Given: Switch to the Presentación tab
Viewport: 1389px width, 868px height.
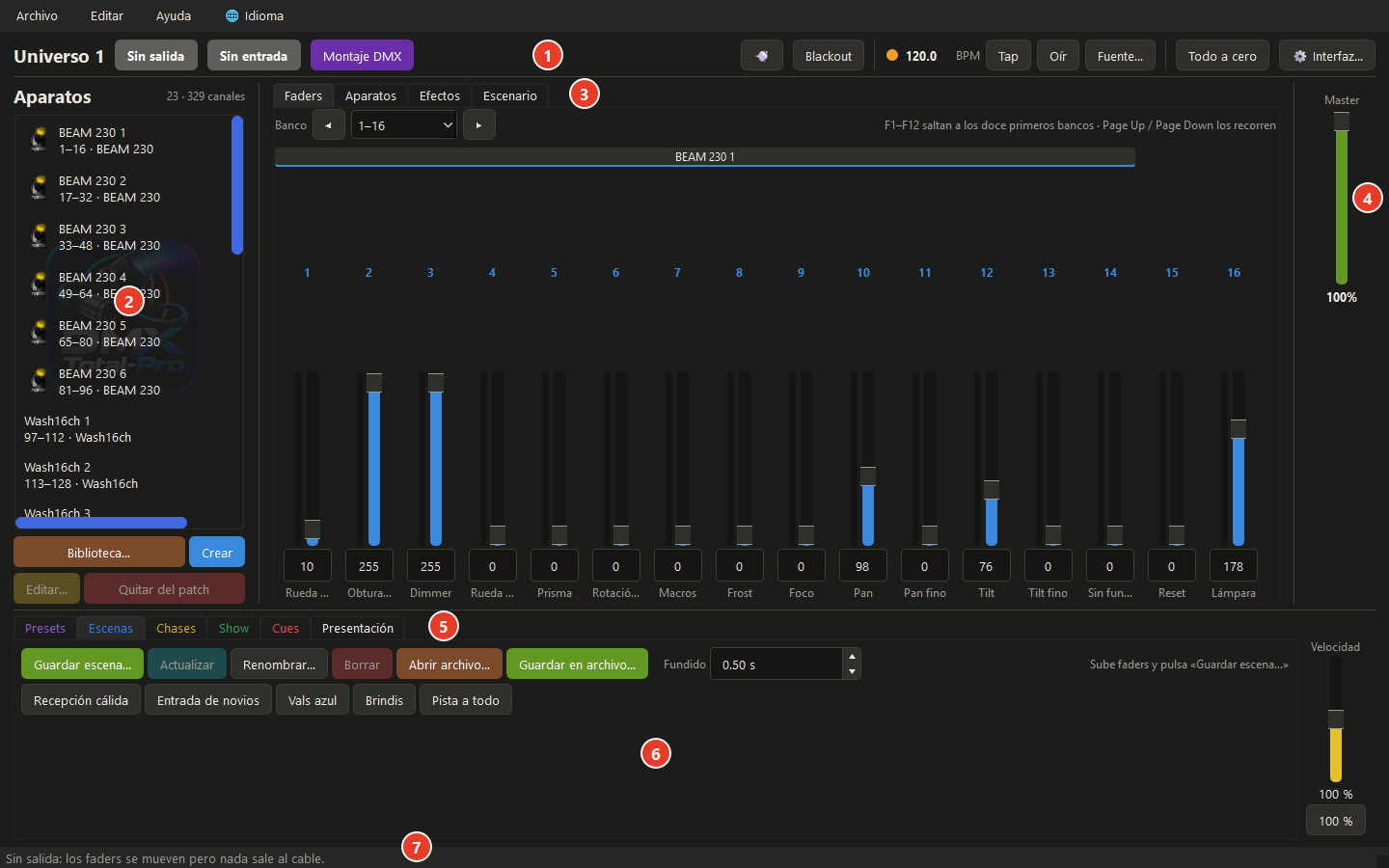Looking at the screenshot, I should [x=358, y=628].
